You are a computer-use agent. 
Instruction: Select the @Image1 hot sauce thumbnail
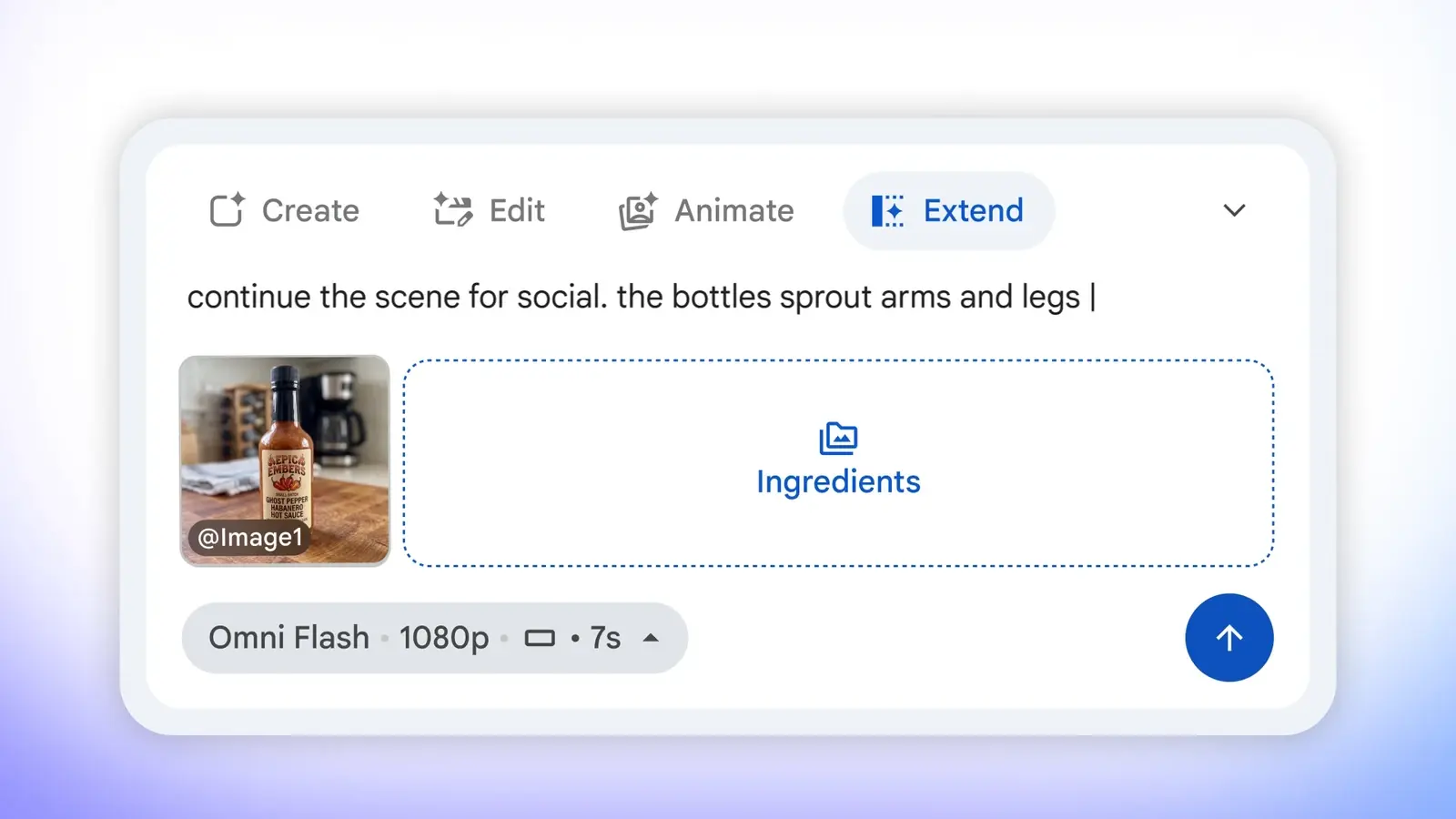click(x=285, y=460)
